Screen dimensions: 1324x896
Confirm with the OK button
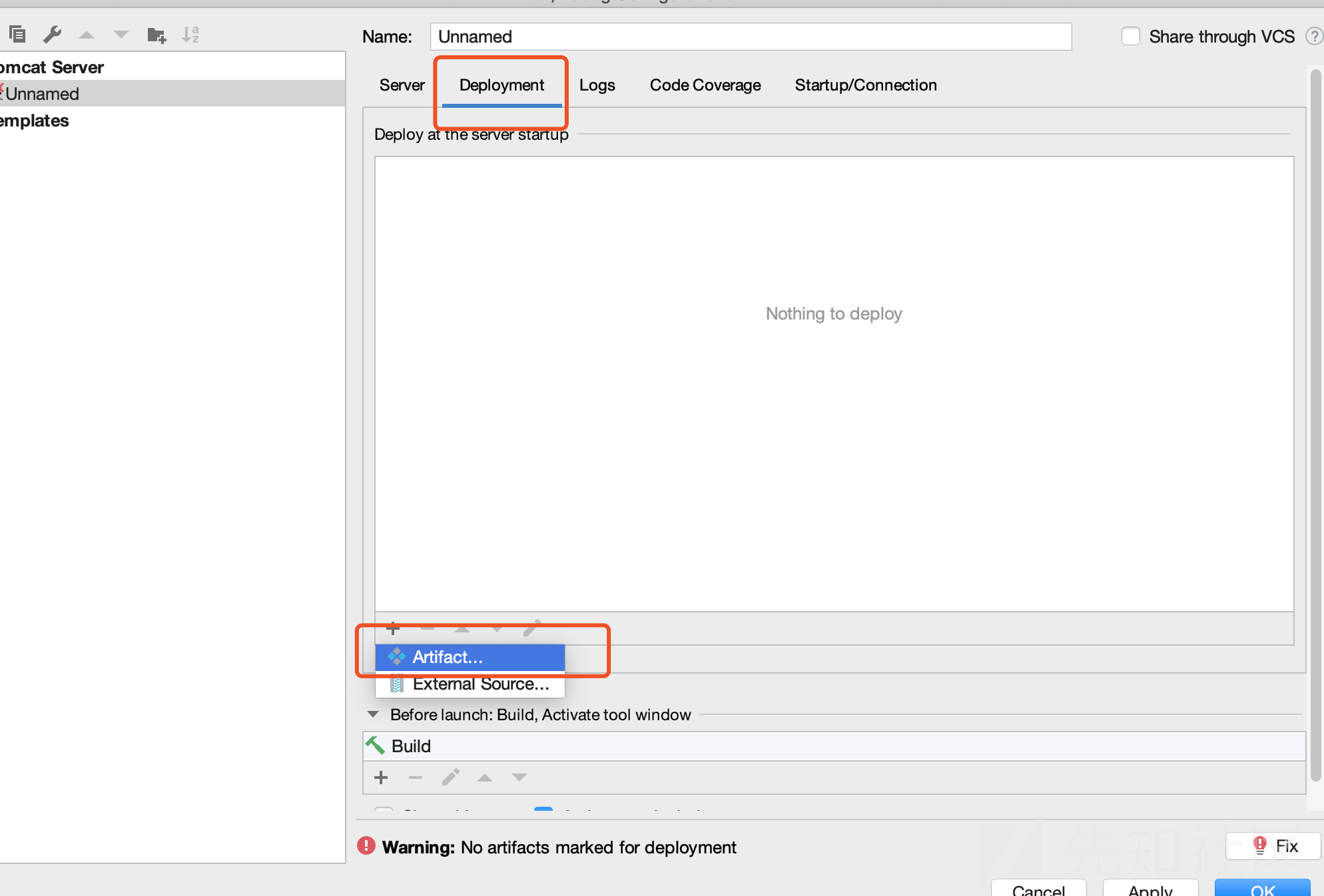click(x=1262, y=889)
